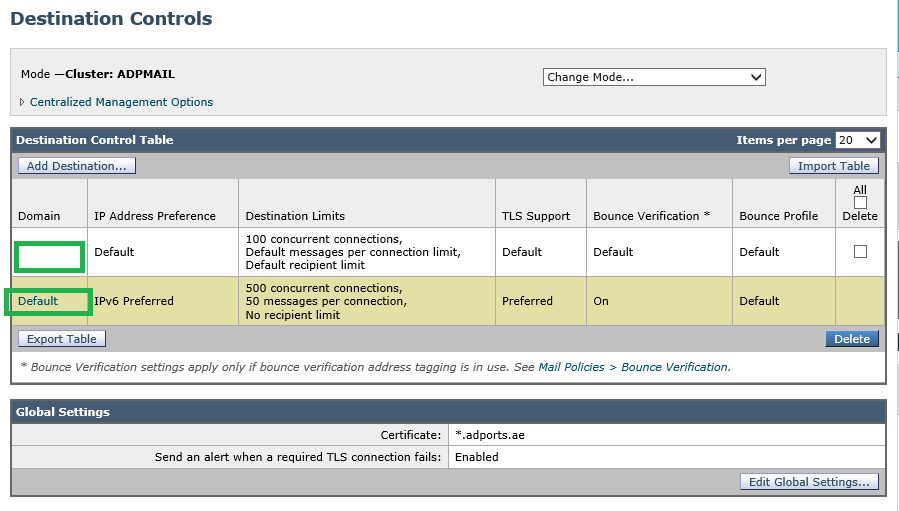
Task: Click the Destination Limits column header
Action: tap(295, 216)
